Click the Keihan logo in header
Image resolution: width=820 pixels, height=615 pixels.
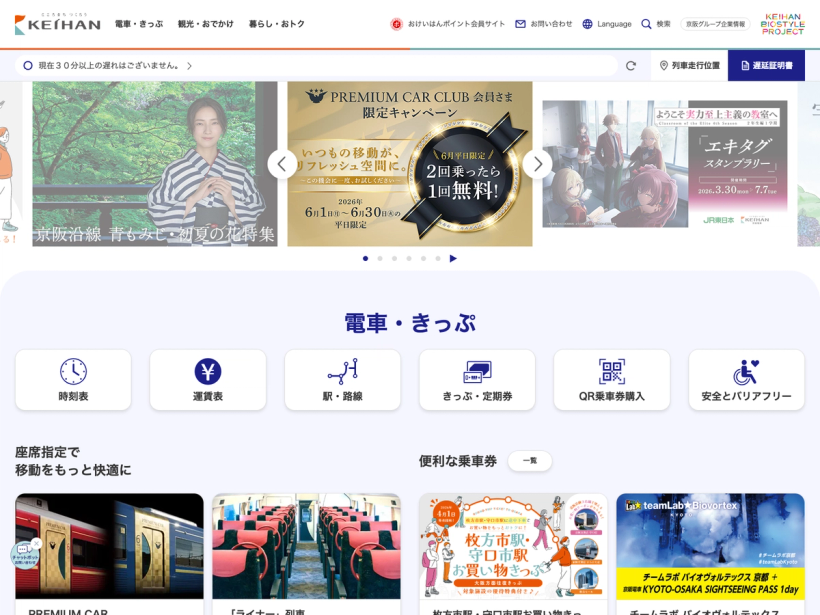point(58,24)
